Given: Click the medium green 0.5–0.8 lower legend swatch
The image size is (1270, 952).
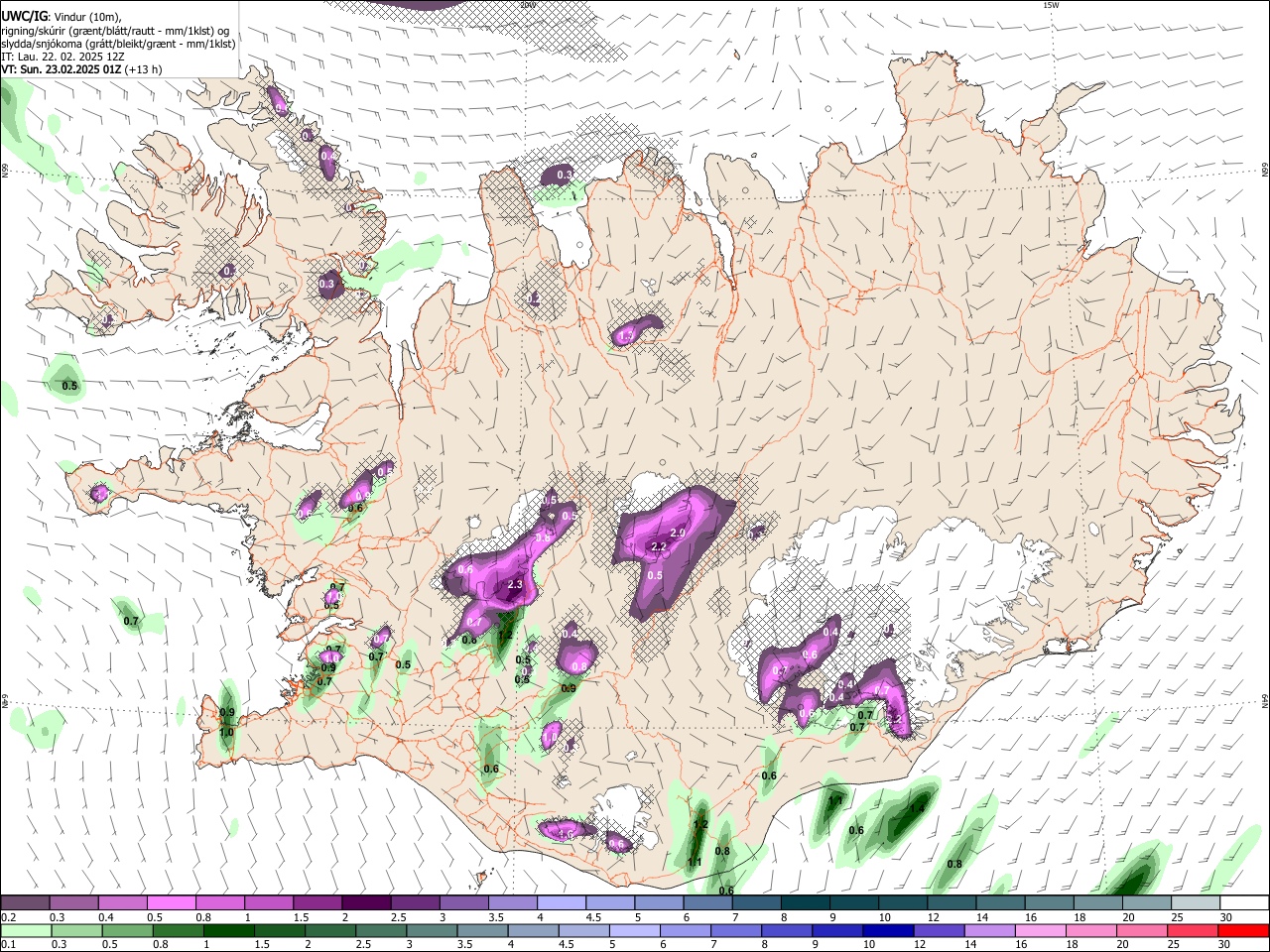Looking at the screenshot, I should coord(127,930).
